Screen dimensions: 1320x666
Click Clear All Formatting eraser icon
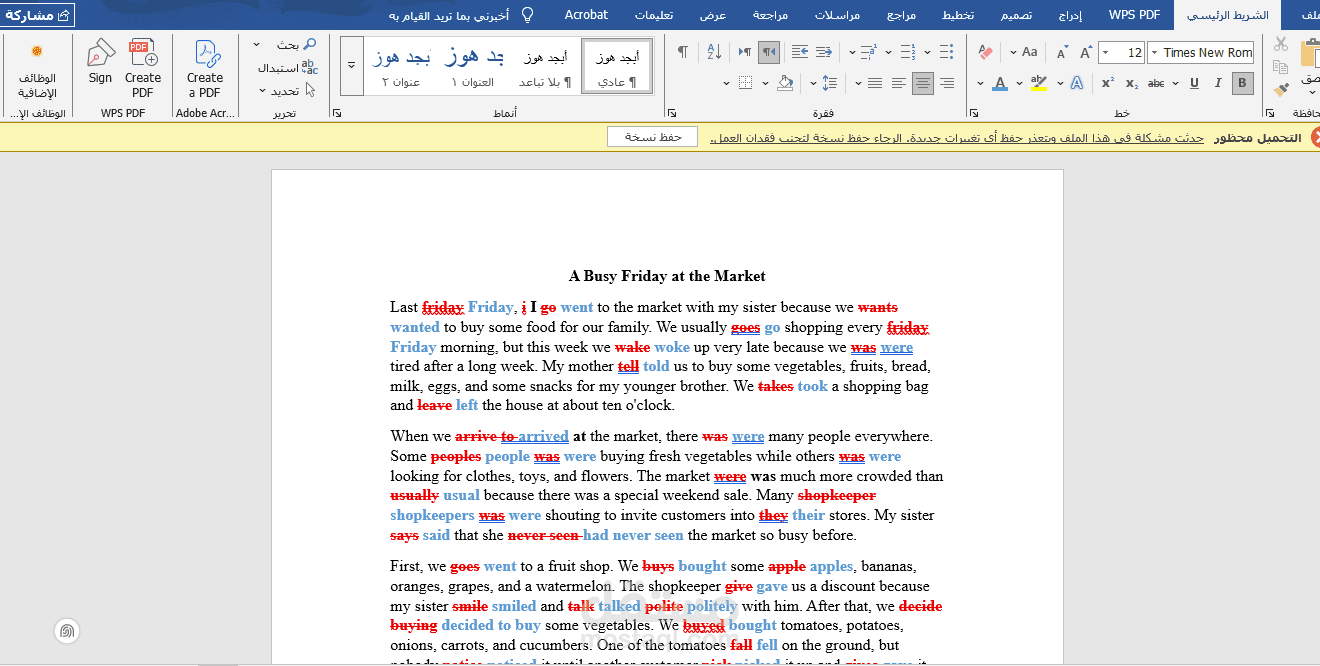(985, 52)
